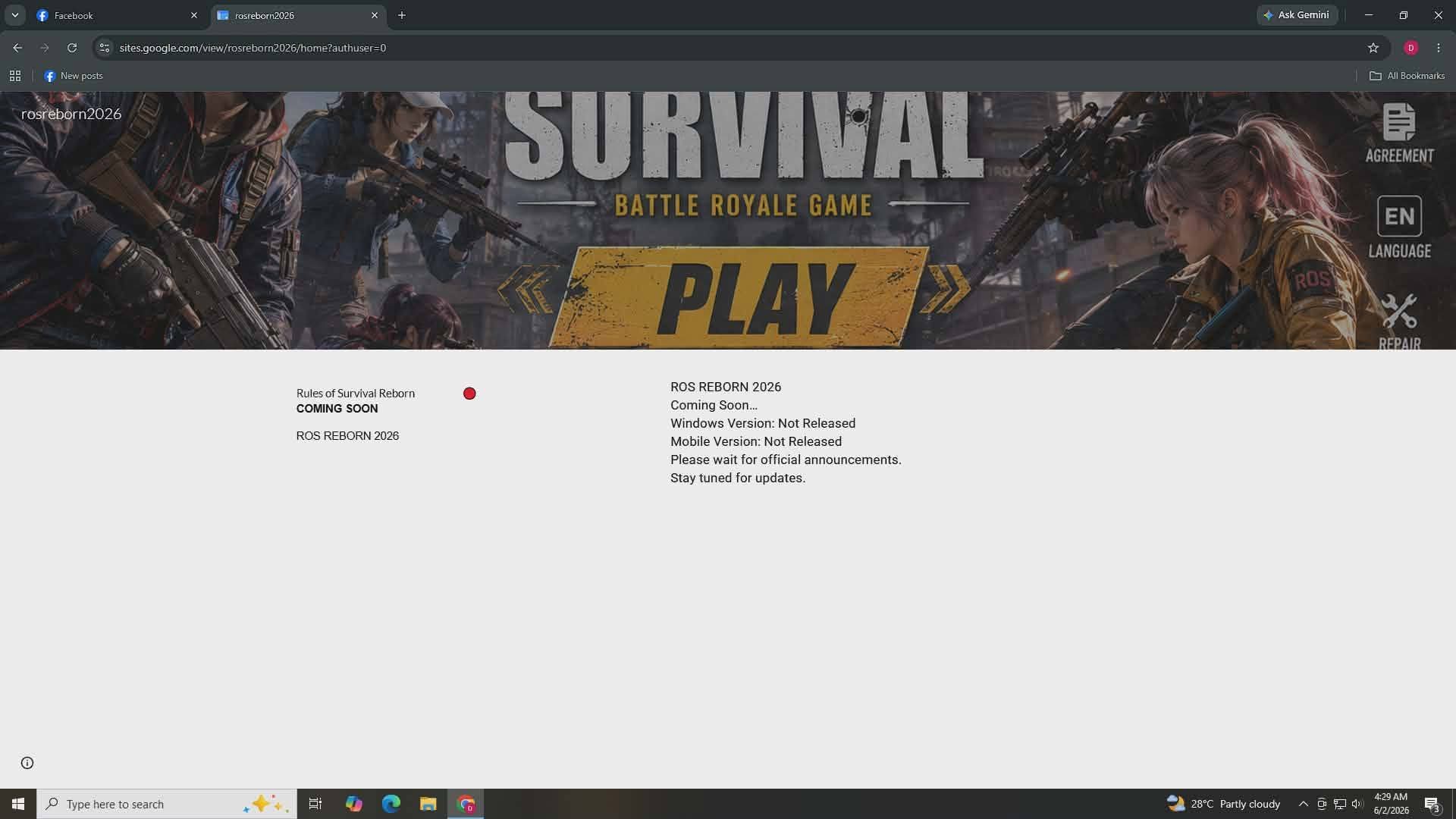Screen dimensions: 1456x819
Task: View site information icon in address bar
Action: click(105, 48)
